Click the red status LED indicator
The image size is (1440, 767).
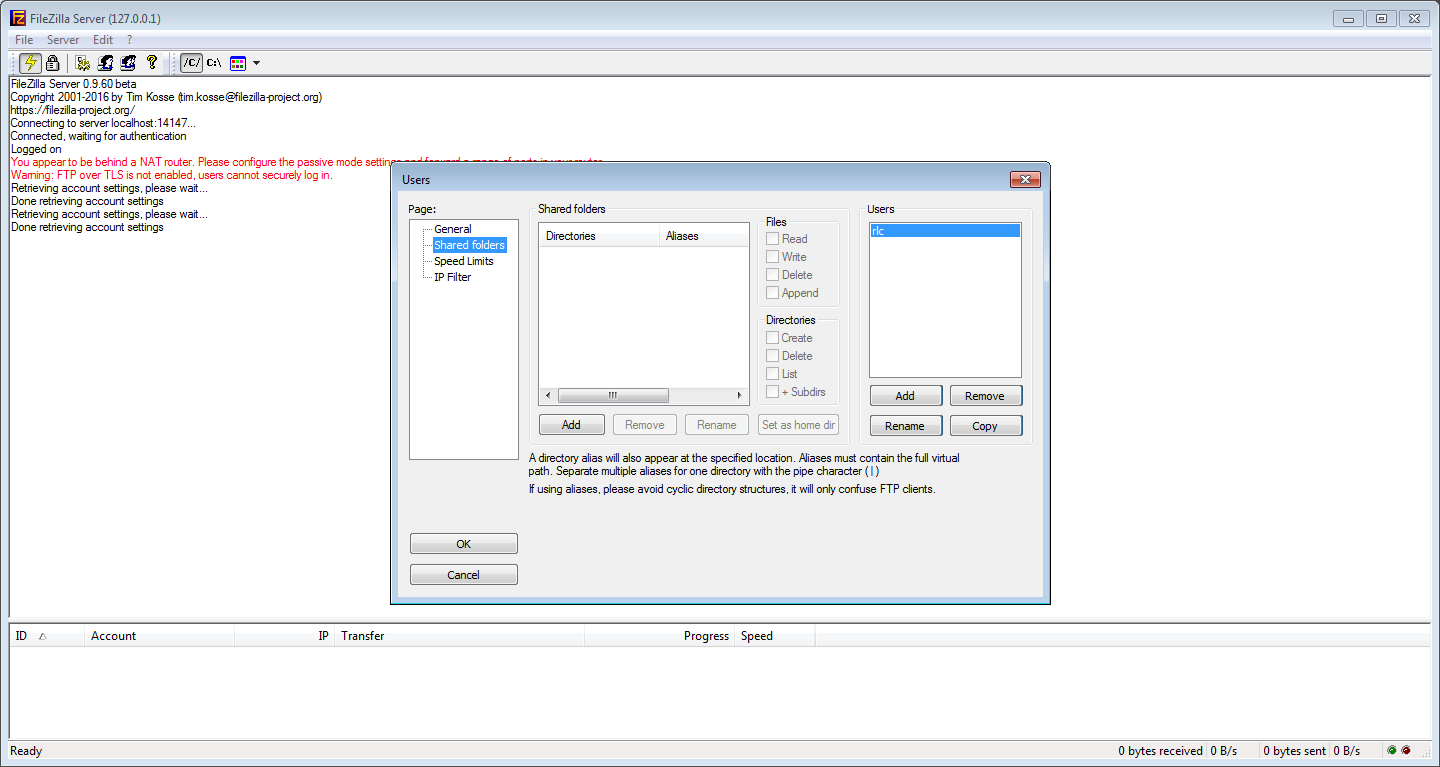tap(1406, 750)
